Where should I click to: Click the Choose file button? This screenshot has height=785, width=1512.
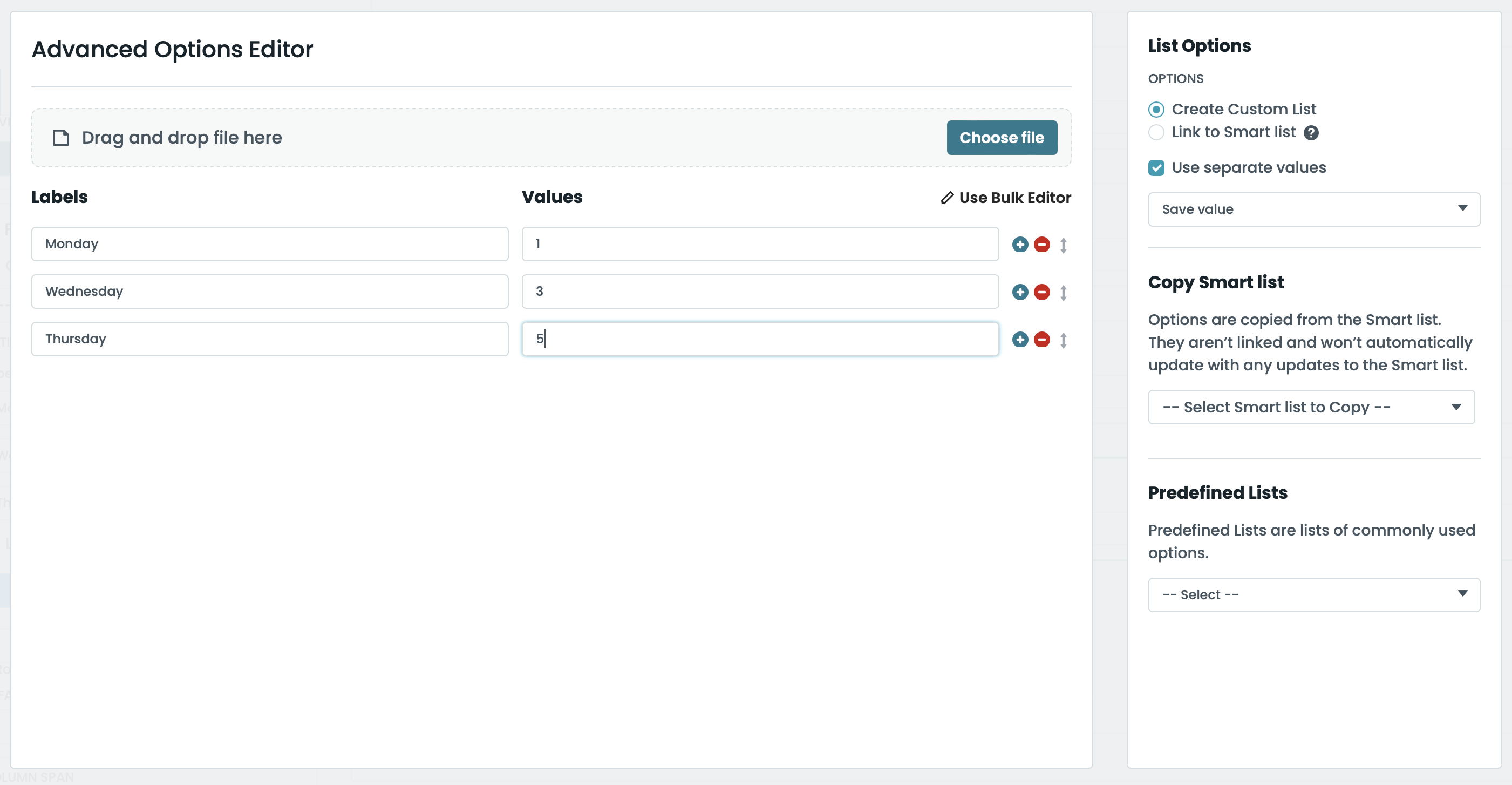click(x=1001, y=138)
